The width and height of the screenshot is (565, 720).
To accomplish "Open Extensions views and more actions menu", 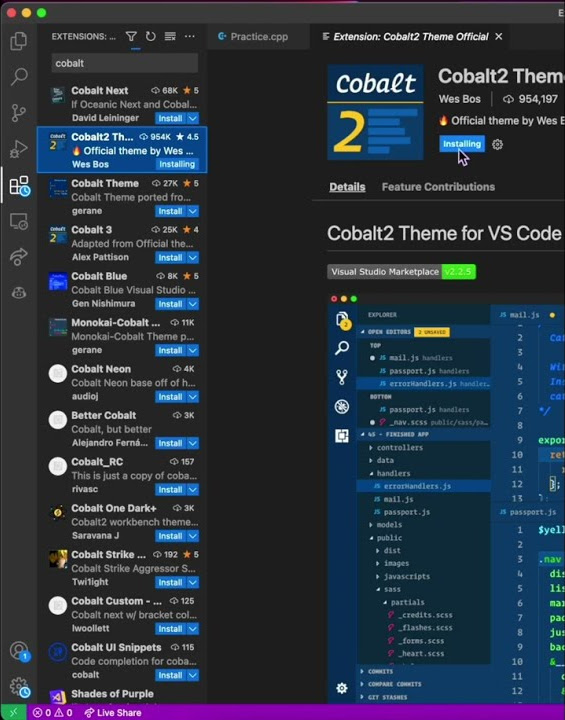I will 189,36.
